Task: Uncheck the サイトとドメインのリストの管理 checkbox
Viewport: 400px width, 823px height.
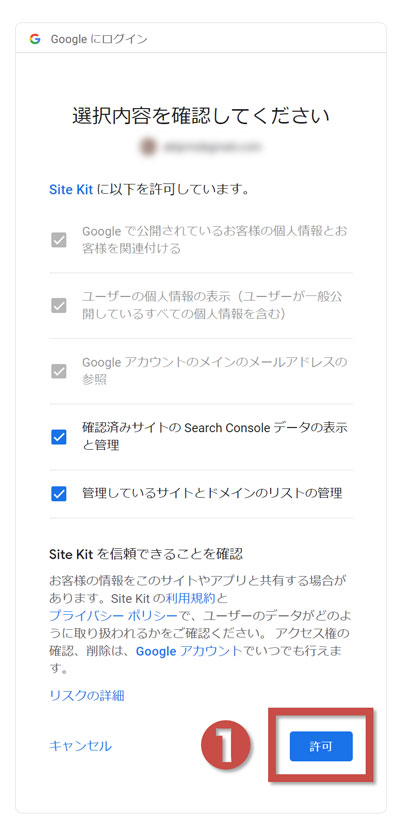Action: [x=59, y=494]
